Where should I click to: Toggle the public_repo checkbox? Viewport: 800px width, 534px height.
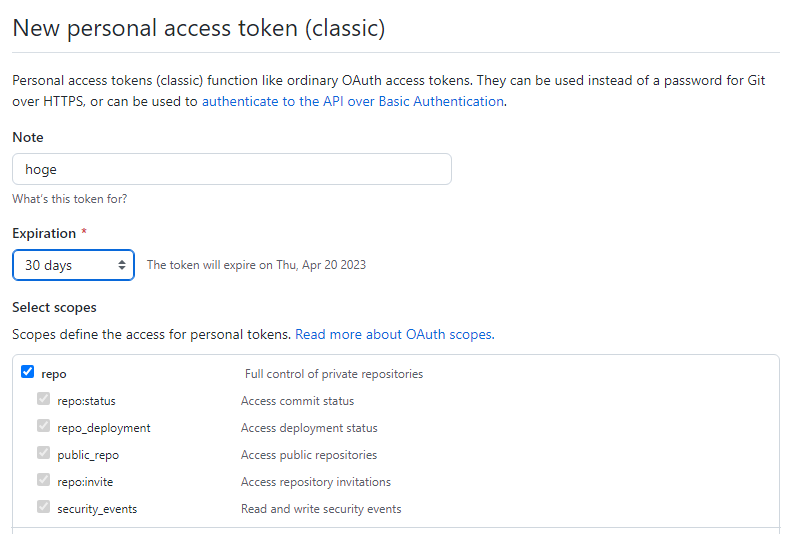(43, 453)
